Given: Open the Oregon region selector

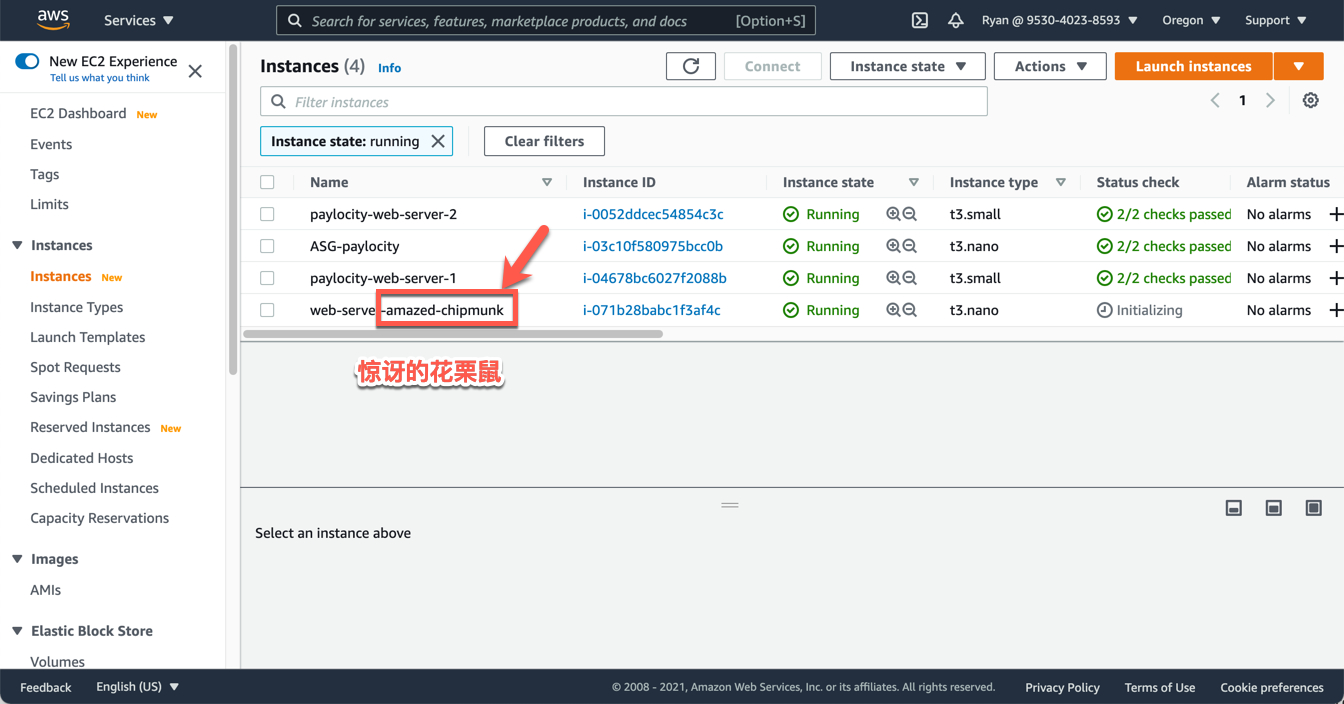Looking at the screenshot, I should tap(1191, 20).
